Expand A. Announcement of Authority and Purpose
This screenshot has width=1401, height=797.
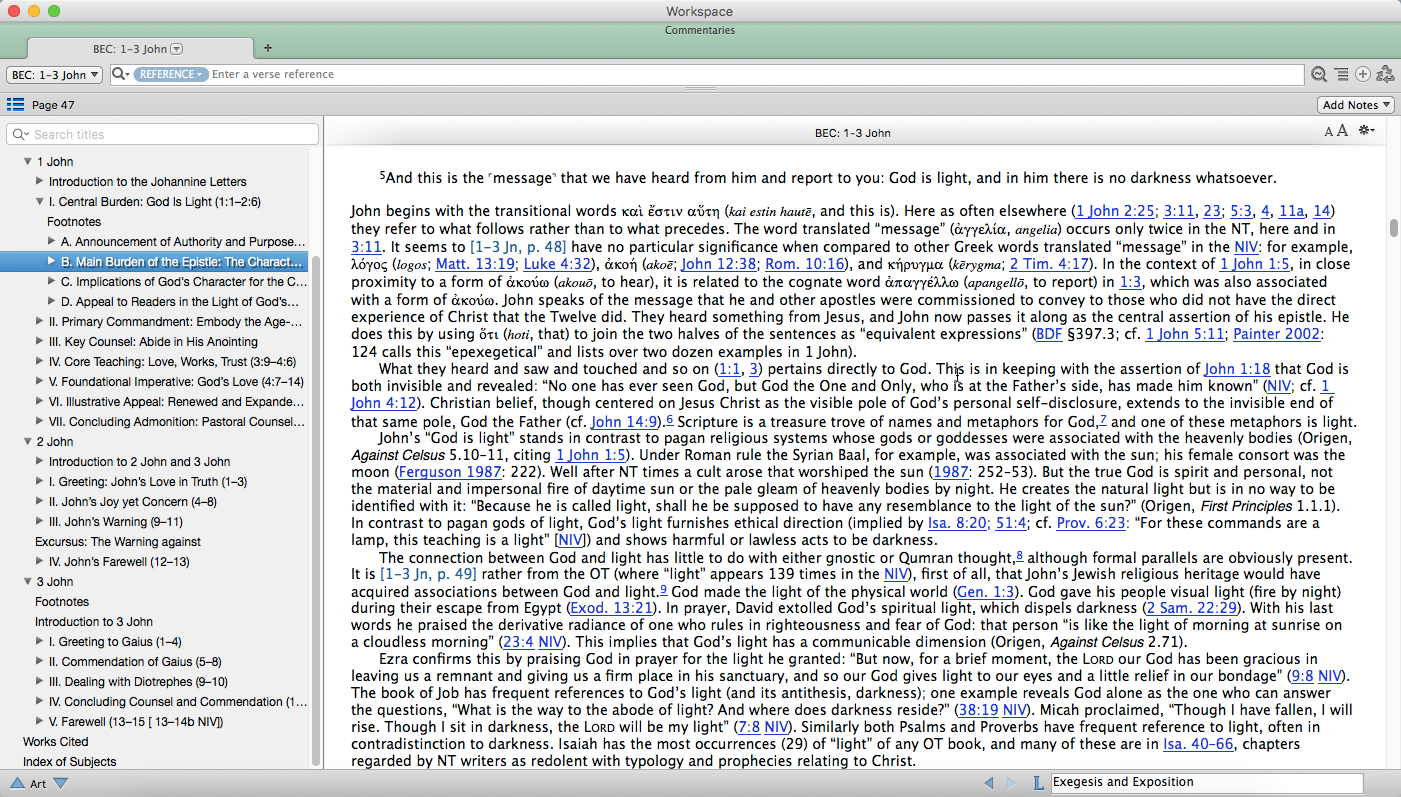(52, 241)
